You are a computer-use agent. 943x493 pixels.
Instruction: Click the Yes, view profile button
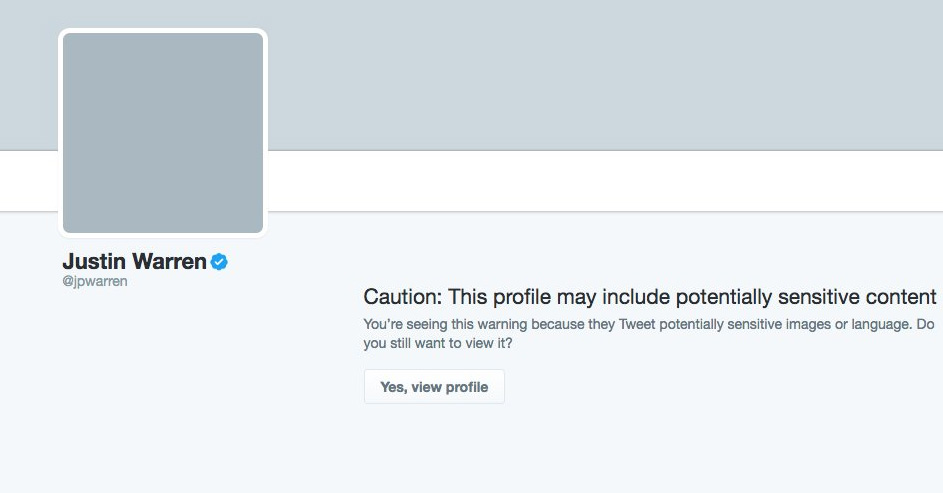434,387
